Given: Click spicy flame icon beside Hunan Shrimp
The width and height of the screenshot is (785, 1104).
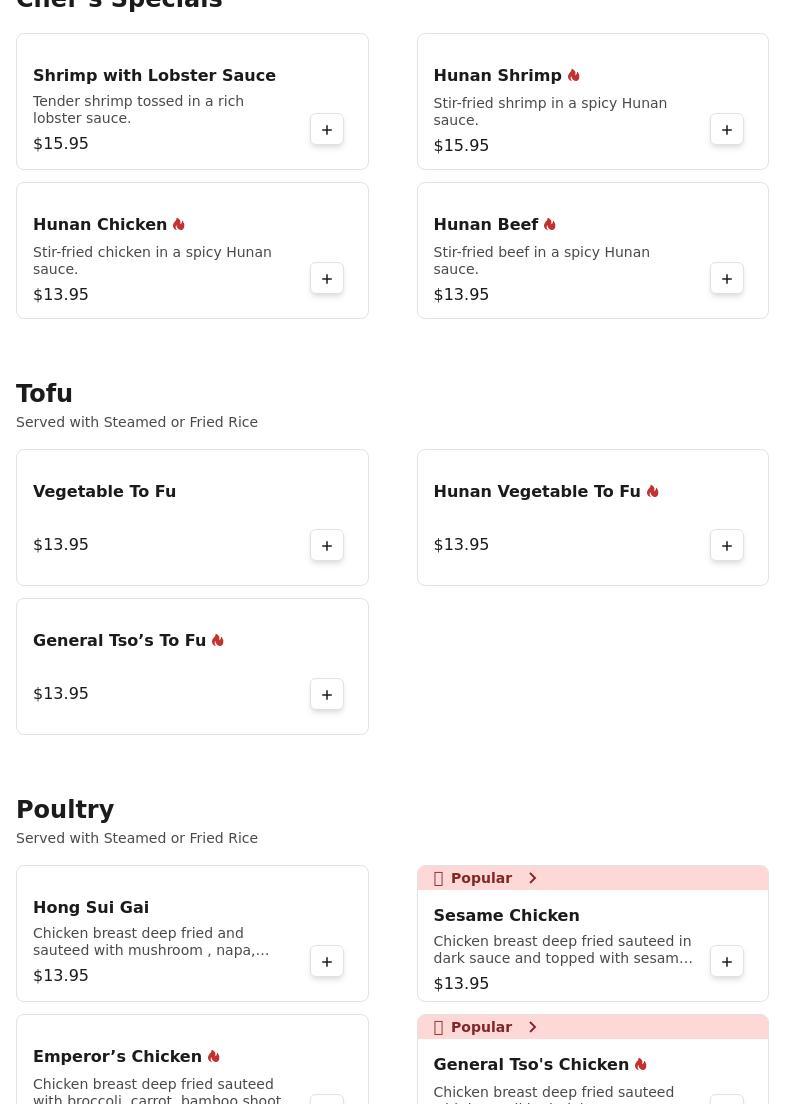Looking at the screenshot, I should pyautogui.click(x=574, y=76).
